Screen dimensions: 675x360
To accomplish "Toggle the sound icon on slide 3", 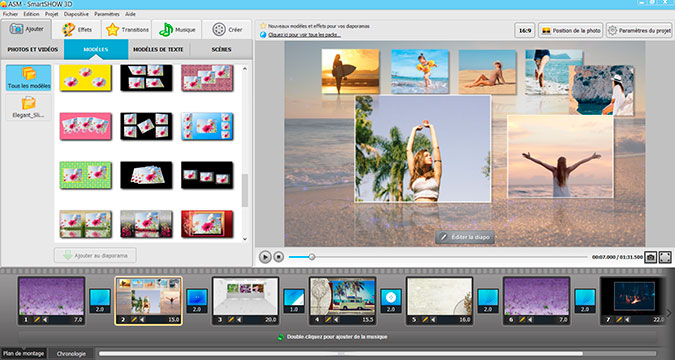I will coord(240,320).
